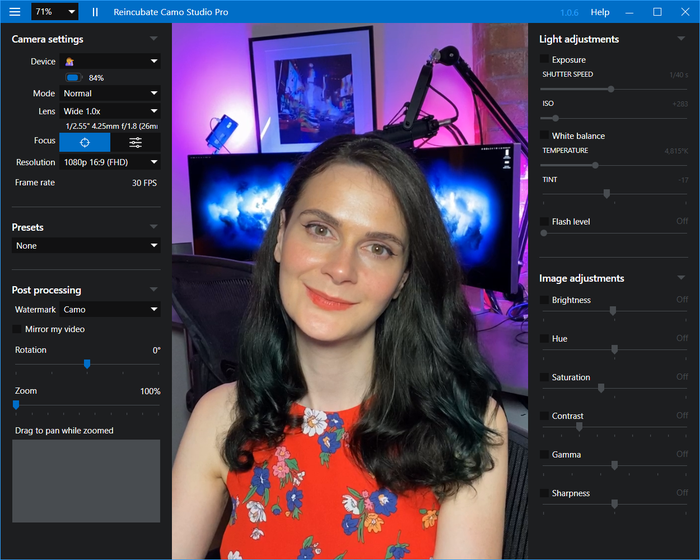Click the Sharpness slider handle
The width and height of the screenshot is (700, 560).
click(x=615, y=504)
